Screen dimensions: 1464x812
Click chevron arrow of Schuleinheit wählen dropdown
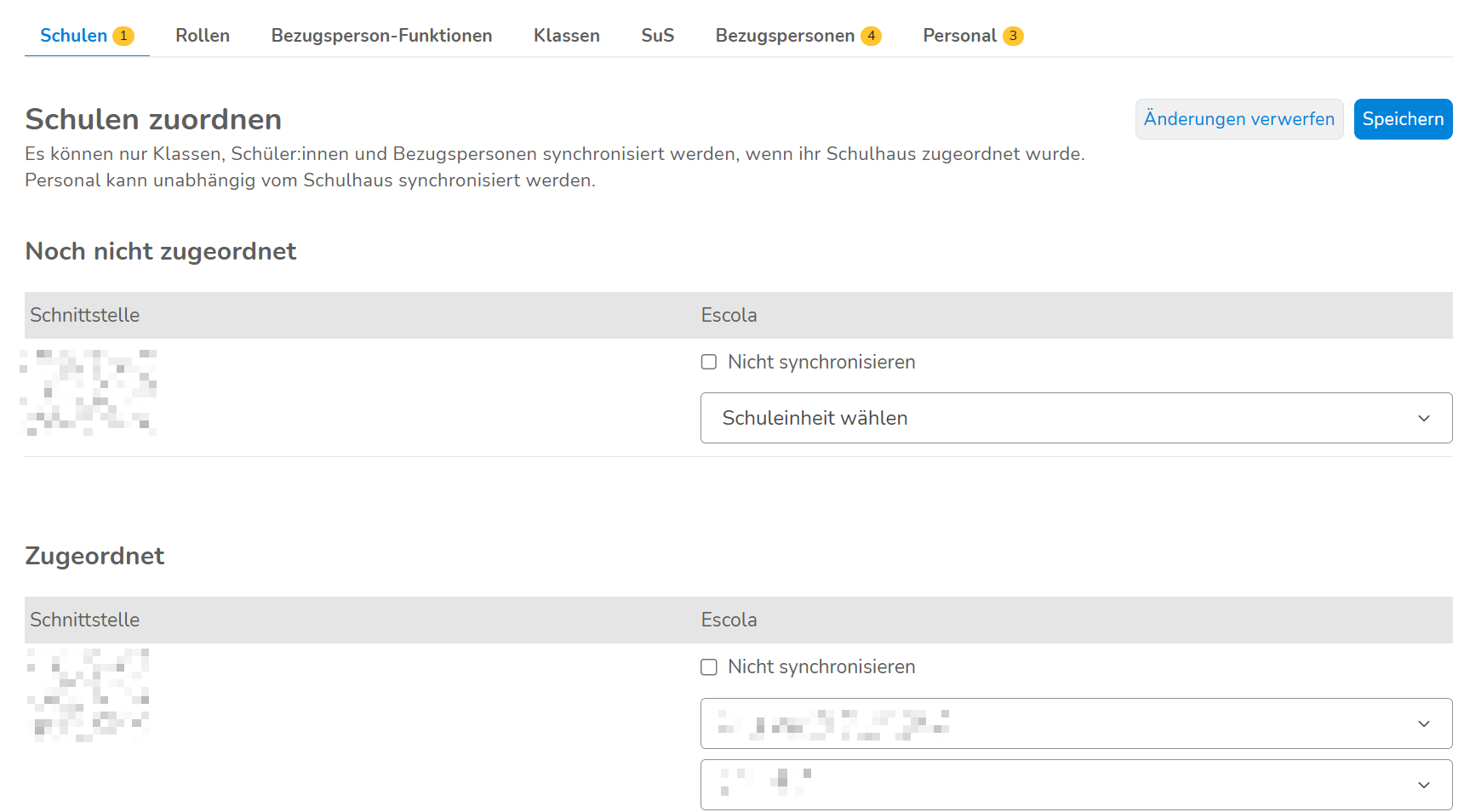[1424, 418]
